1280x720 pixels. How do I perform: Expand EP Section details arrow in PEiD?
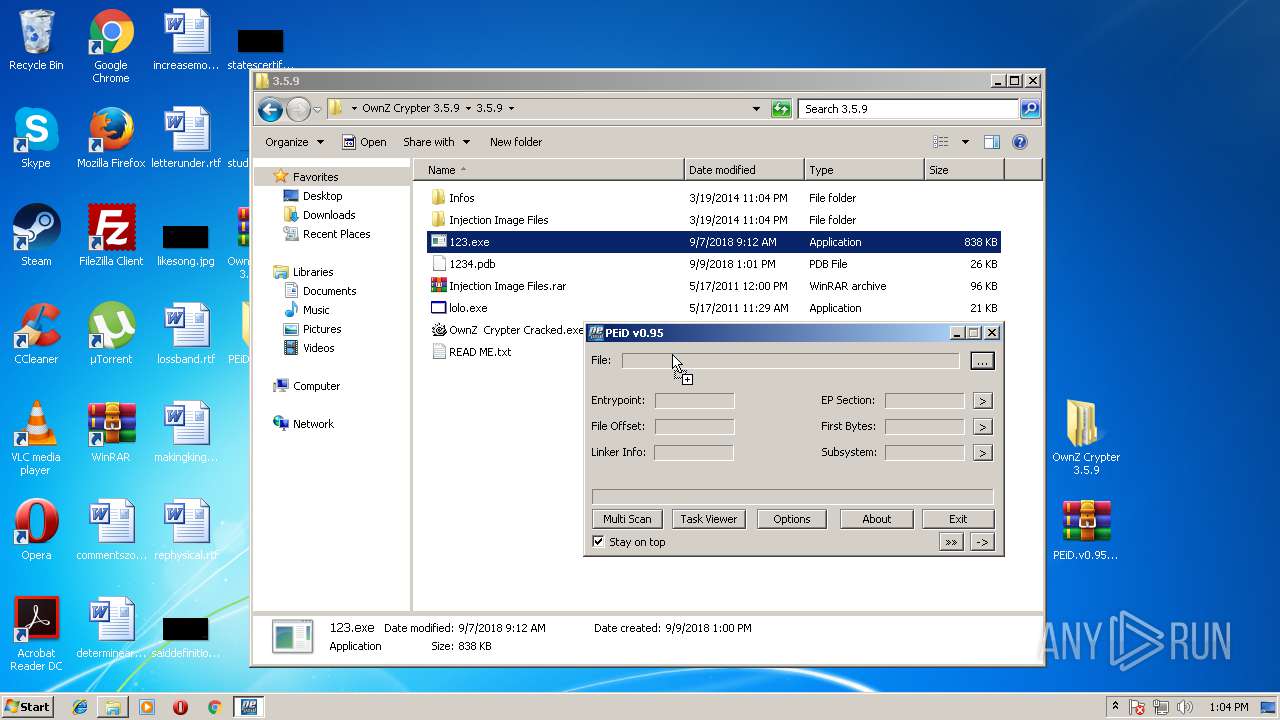click(x=983, y=401)
